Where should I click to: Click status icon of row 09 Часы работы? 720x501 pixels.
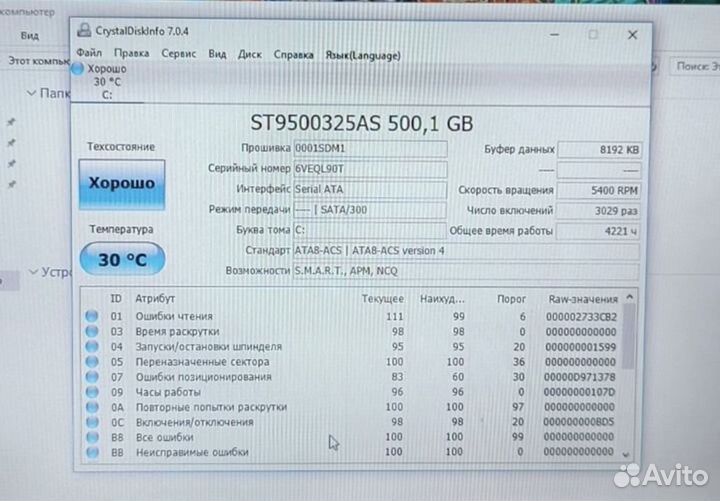pyautogui.click(x=92, y=392)
